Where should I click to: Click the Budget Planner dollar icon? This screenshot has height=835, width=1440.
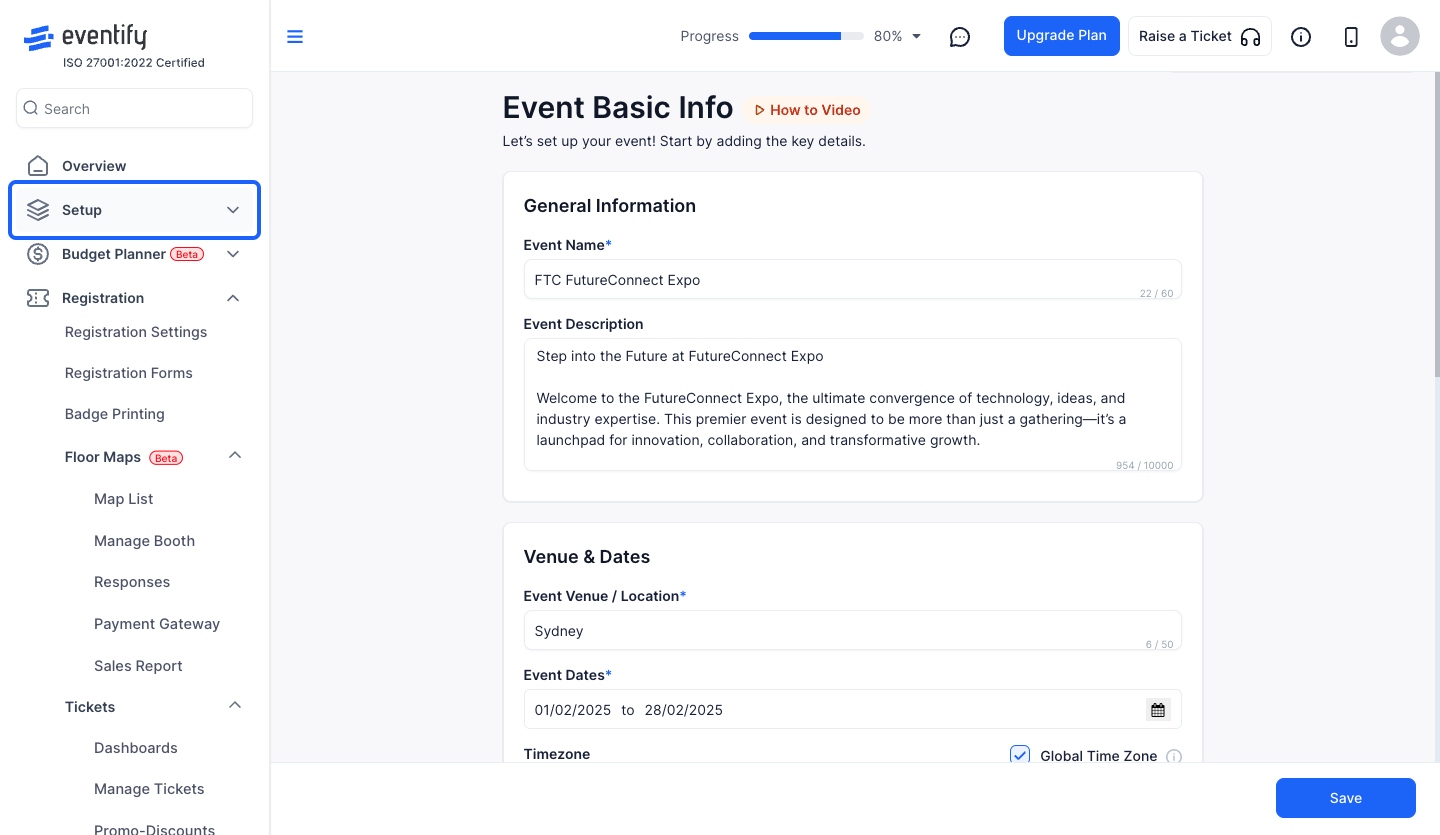[38, 254]
